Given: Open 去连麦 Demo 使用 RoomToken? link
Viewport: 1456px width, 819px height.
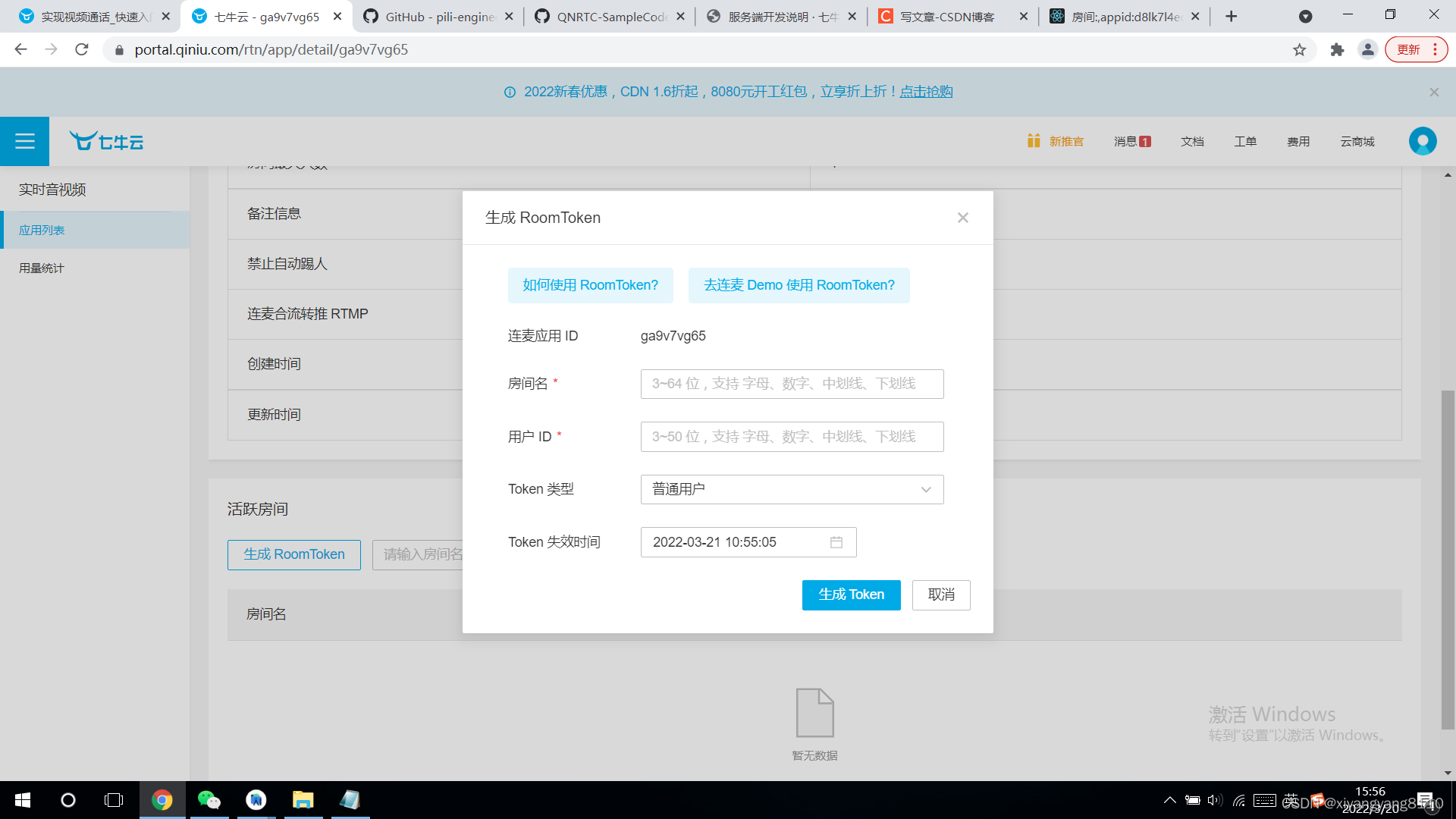Looking at the screenshot, I should (799, 285).
